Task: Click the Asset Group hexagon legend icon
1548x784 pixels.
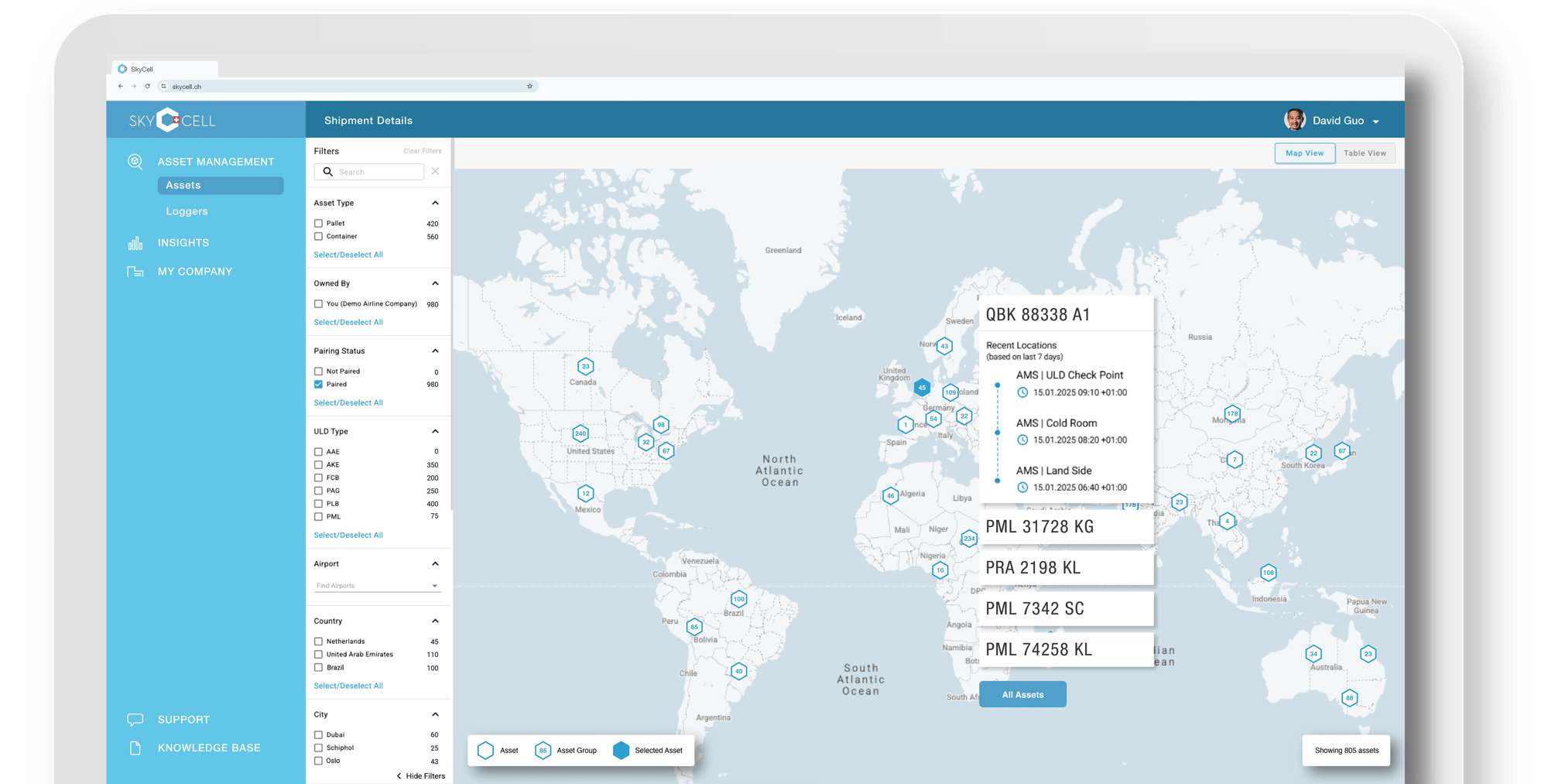Action: click(x=543, y=750)
